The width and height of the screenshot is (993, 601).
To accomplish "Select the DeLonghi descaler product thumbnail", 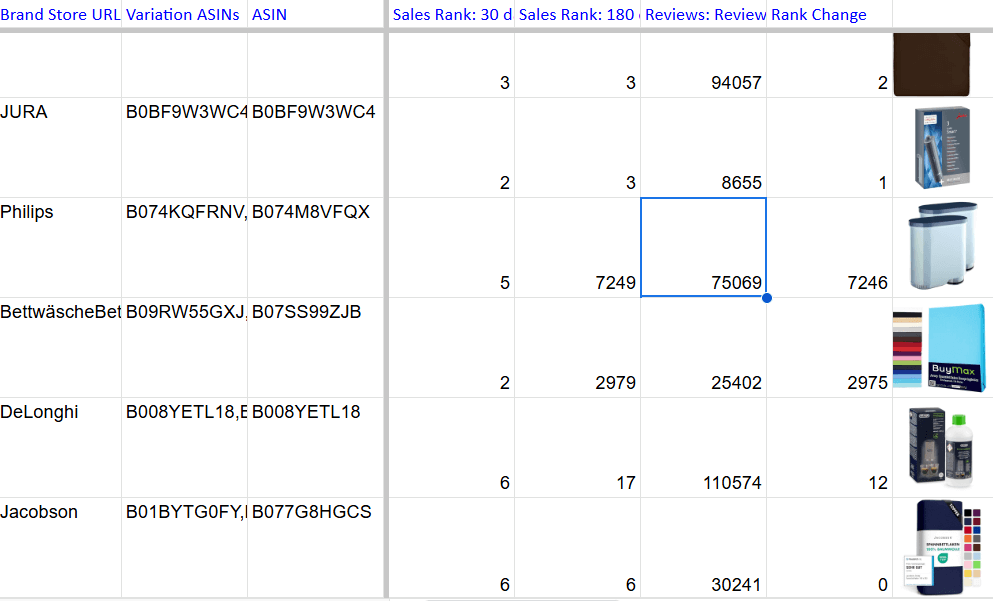I will (x=942, y=447).
